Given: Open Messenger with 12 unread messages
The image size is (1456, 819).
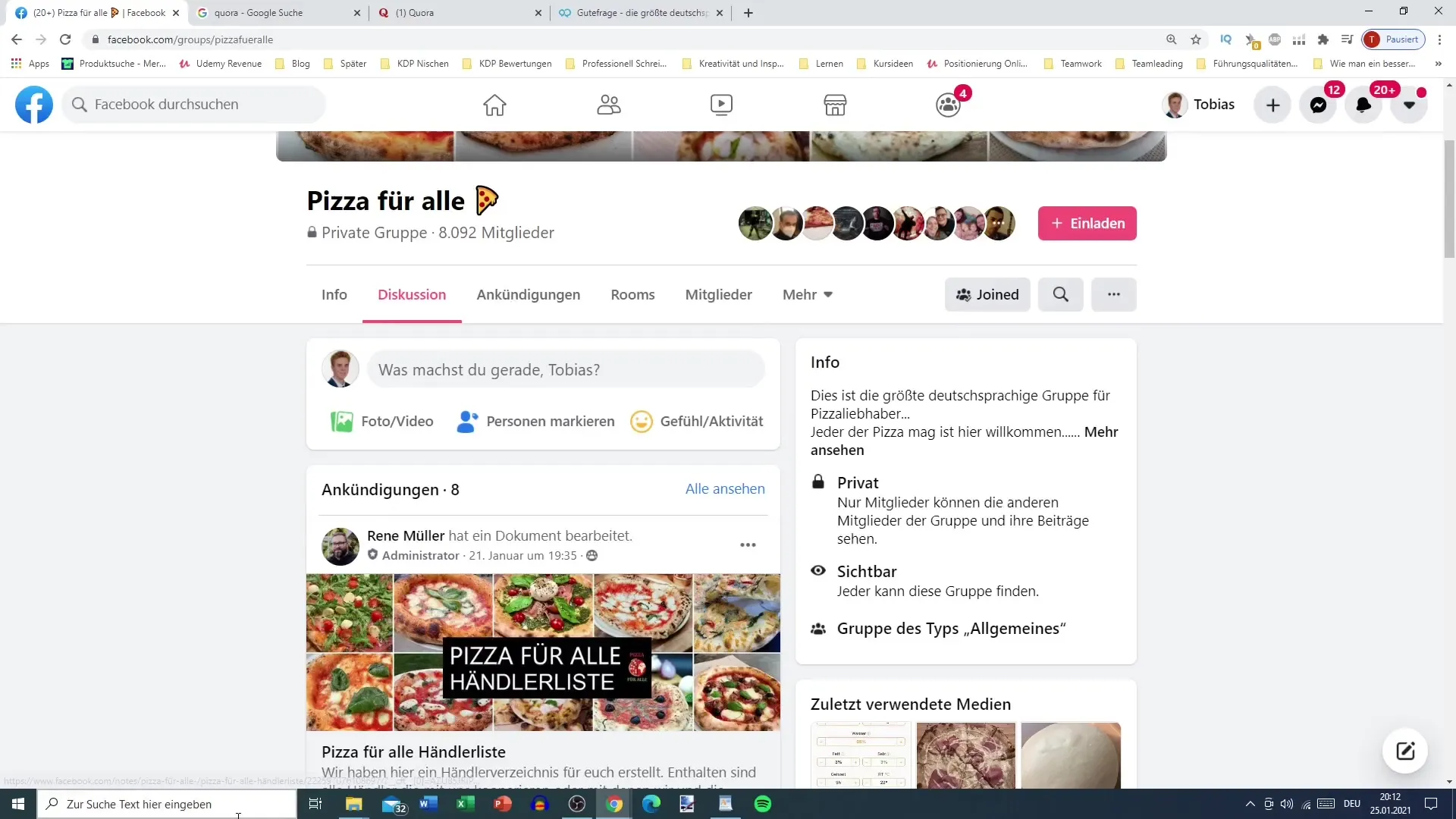Looking at the screenshot, I should (1319, 105).
